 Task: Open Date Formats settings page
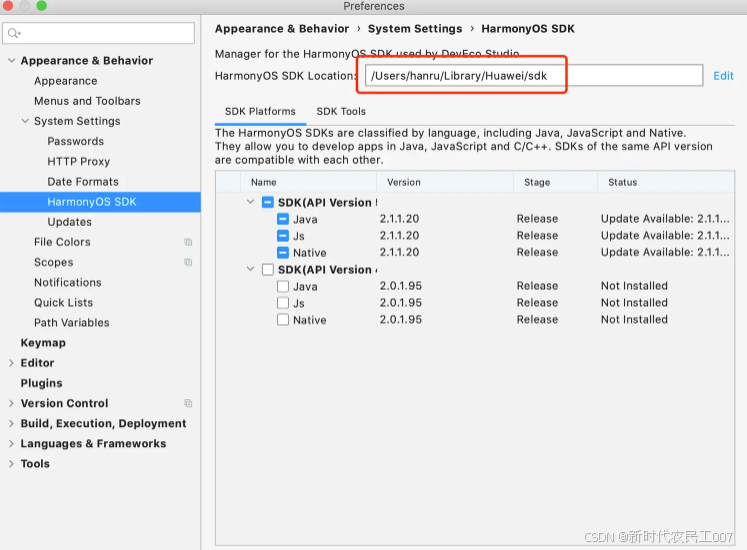83,182
